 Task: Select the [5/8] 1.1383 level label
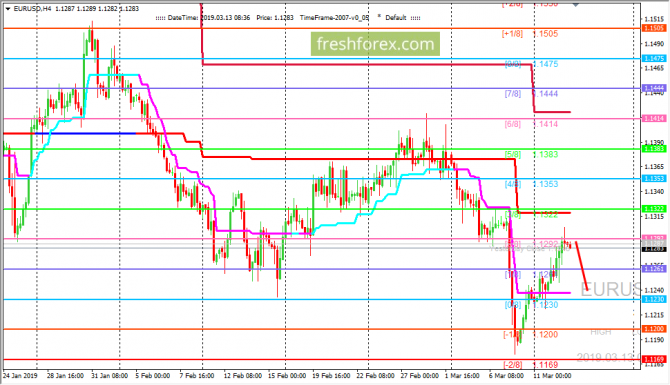pos(531,154)
